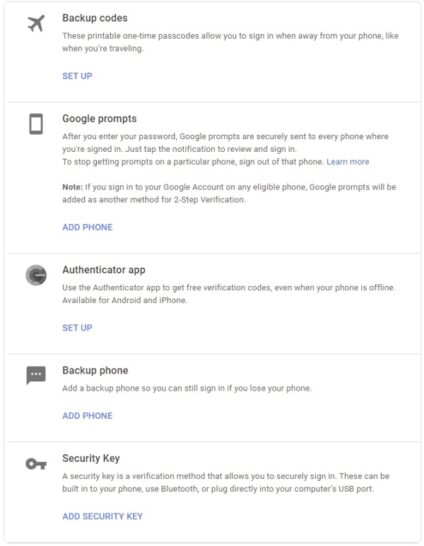Choose ADD PHONE under Google prompts

click(x=87, y=227)
